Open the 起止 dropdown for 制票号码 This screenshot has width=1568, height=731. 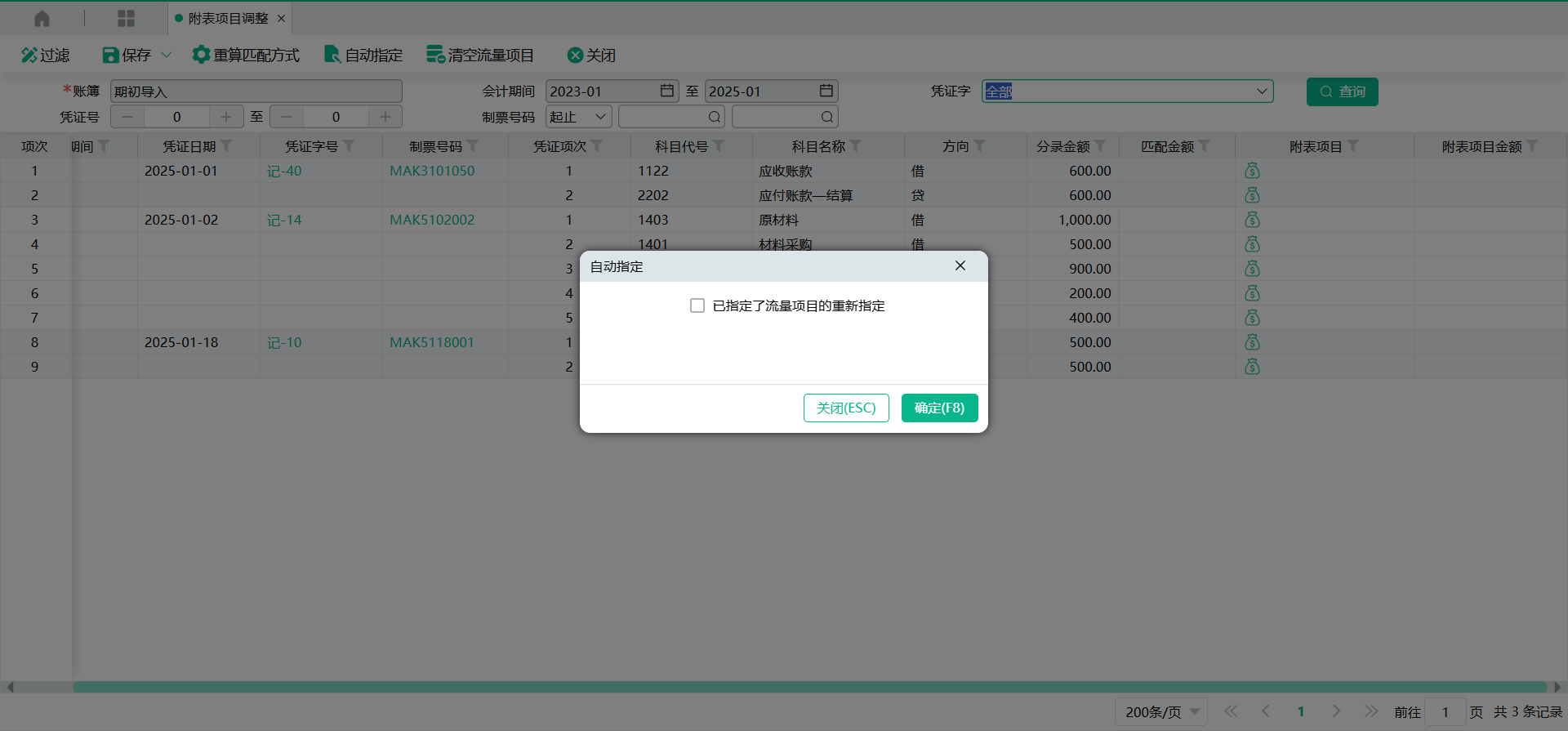(x=578, y=117)
